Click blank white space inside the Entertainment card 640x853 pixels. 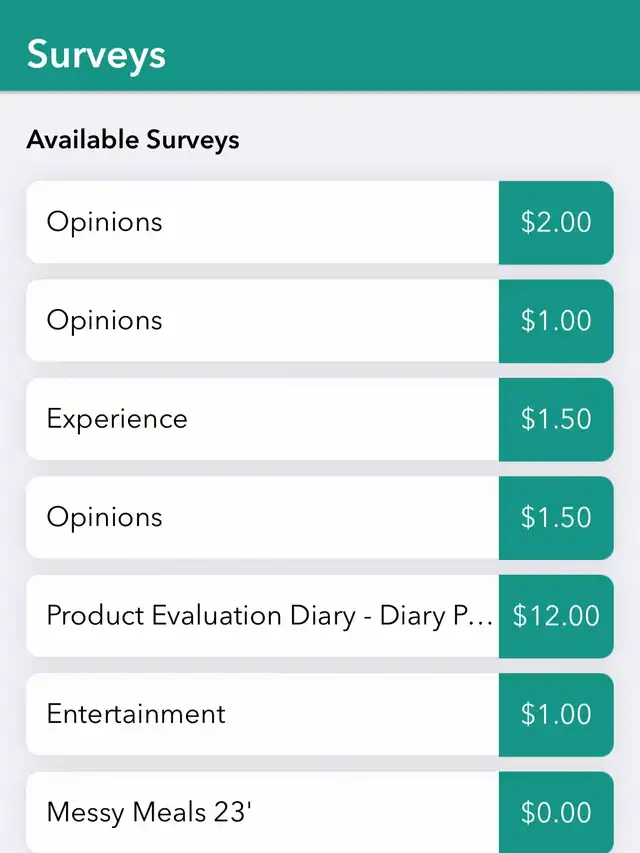pyautogui.click(x=370, y=714)
